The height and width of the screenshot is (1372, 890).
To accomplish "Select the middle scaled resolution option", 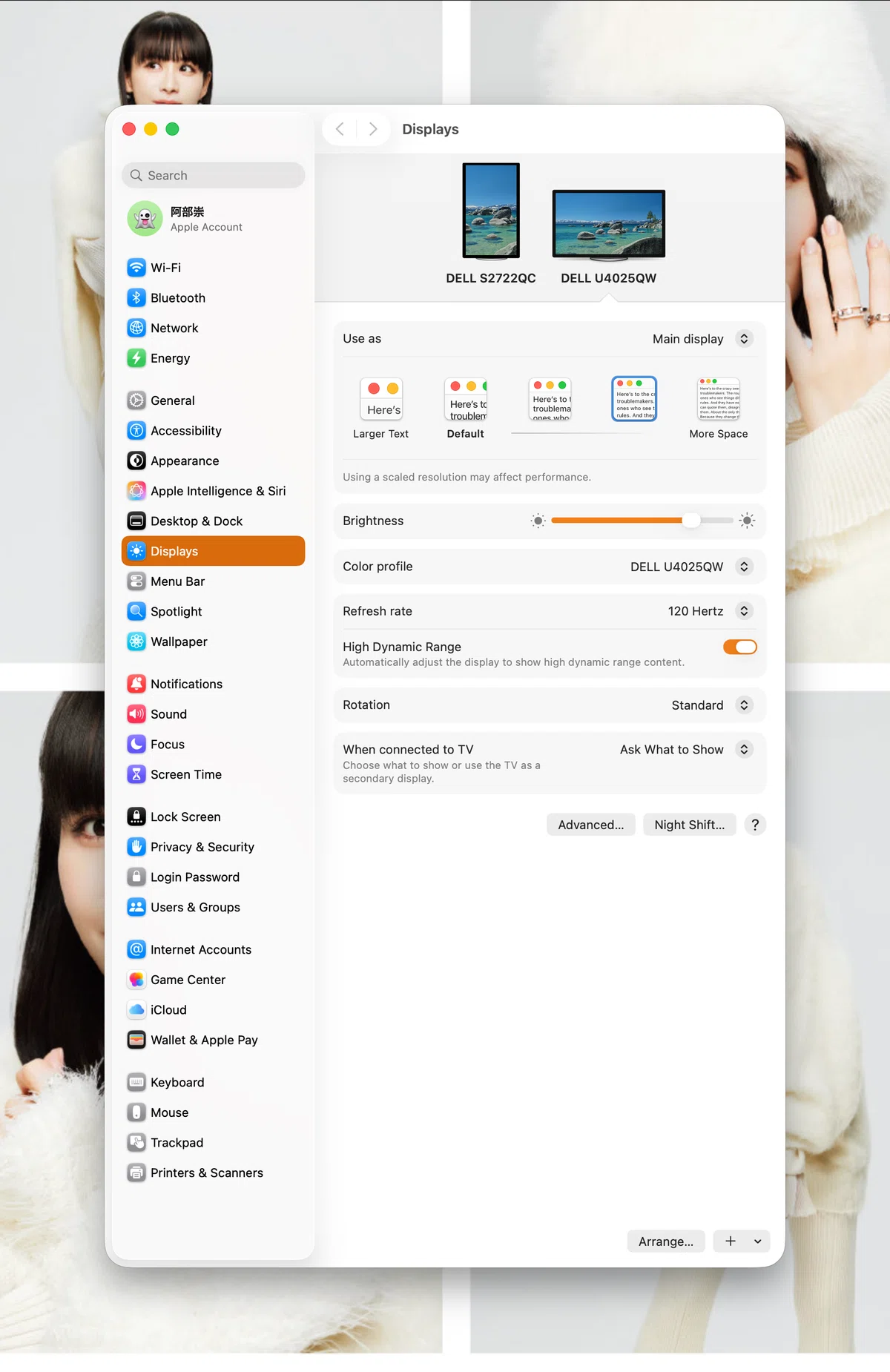I will 550,399.
